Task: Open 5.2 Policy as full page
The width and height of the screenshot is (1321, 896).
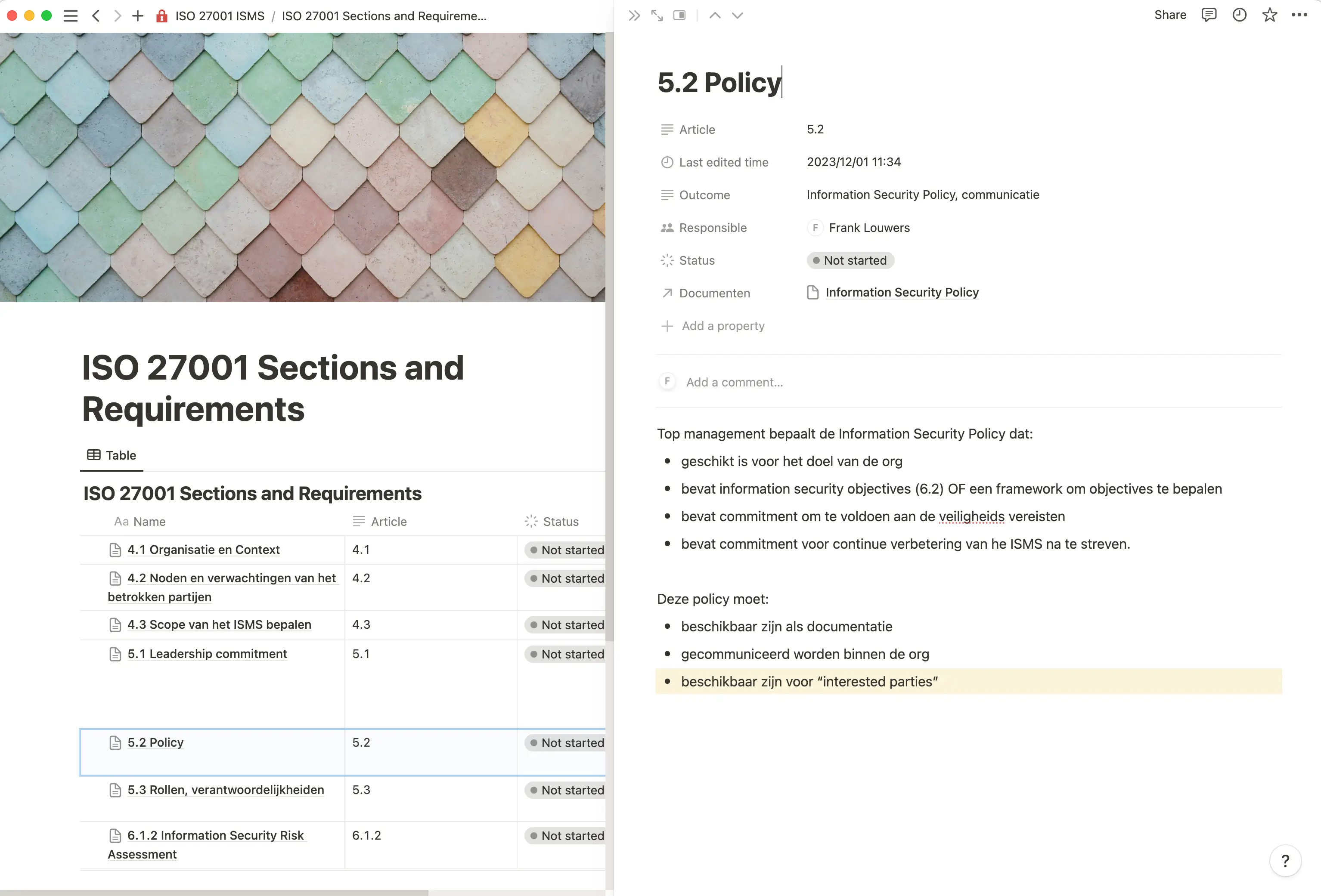Action: [657, 15]
